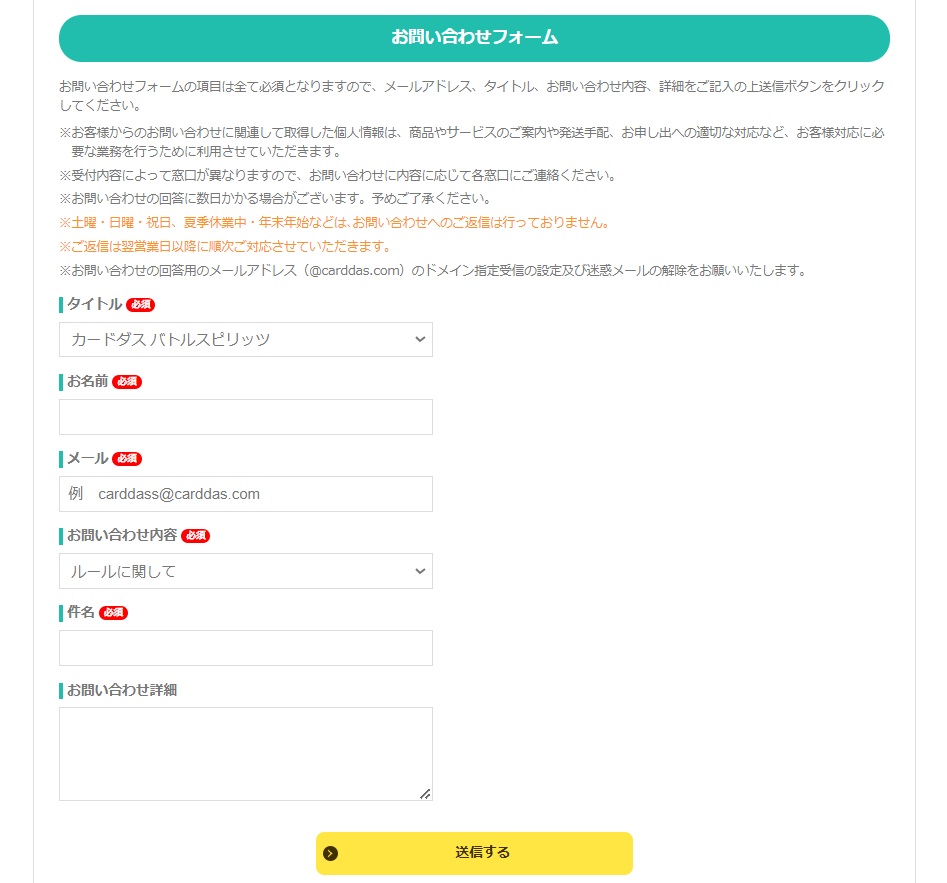Click the chevron arrow of the ルールに関して select box
This screenshot has height=883, width=947.
tap(420, 571)
